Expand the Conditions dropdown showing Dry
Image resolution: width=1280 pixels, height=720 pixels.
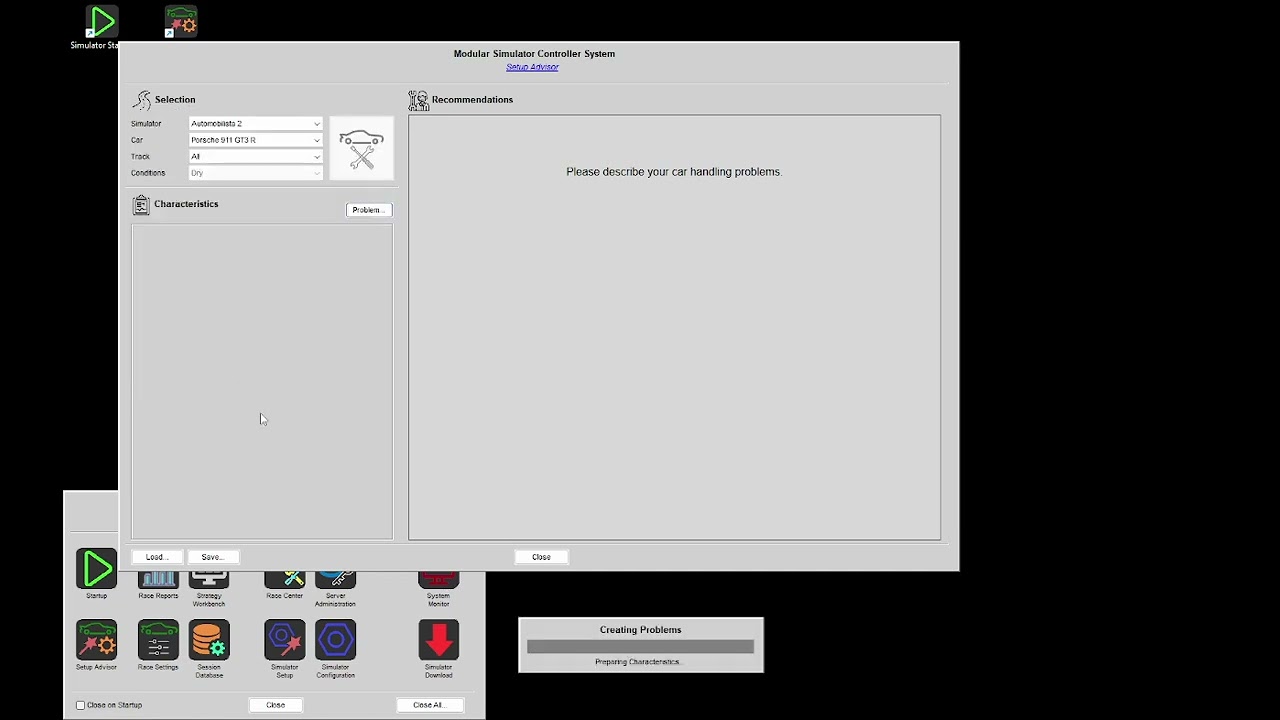(x=256, y=173)
